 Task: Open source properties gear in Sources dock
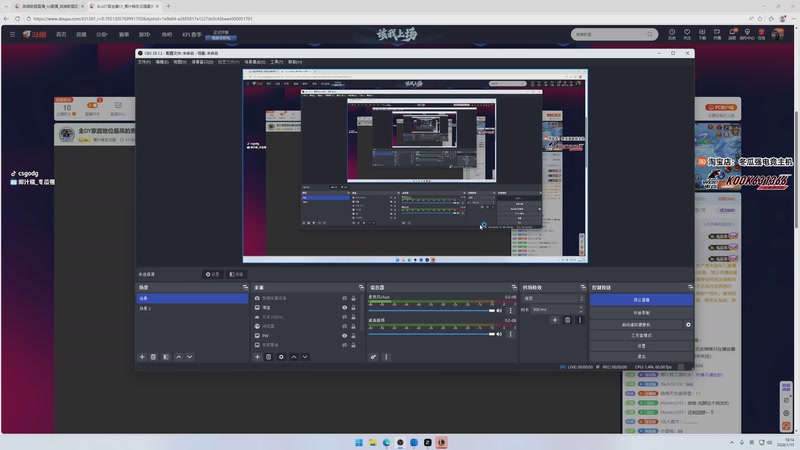click(x=281, y=357)
